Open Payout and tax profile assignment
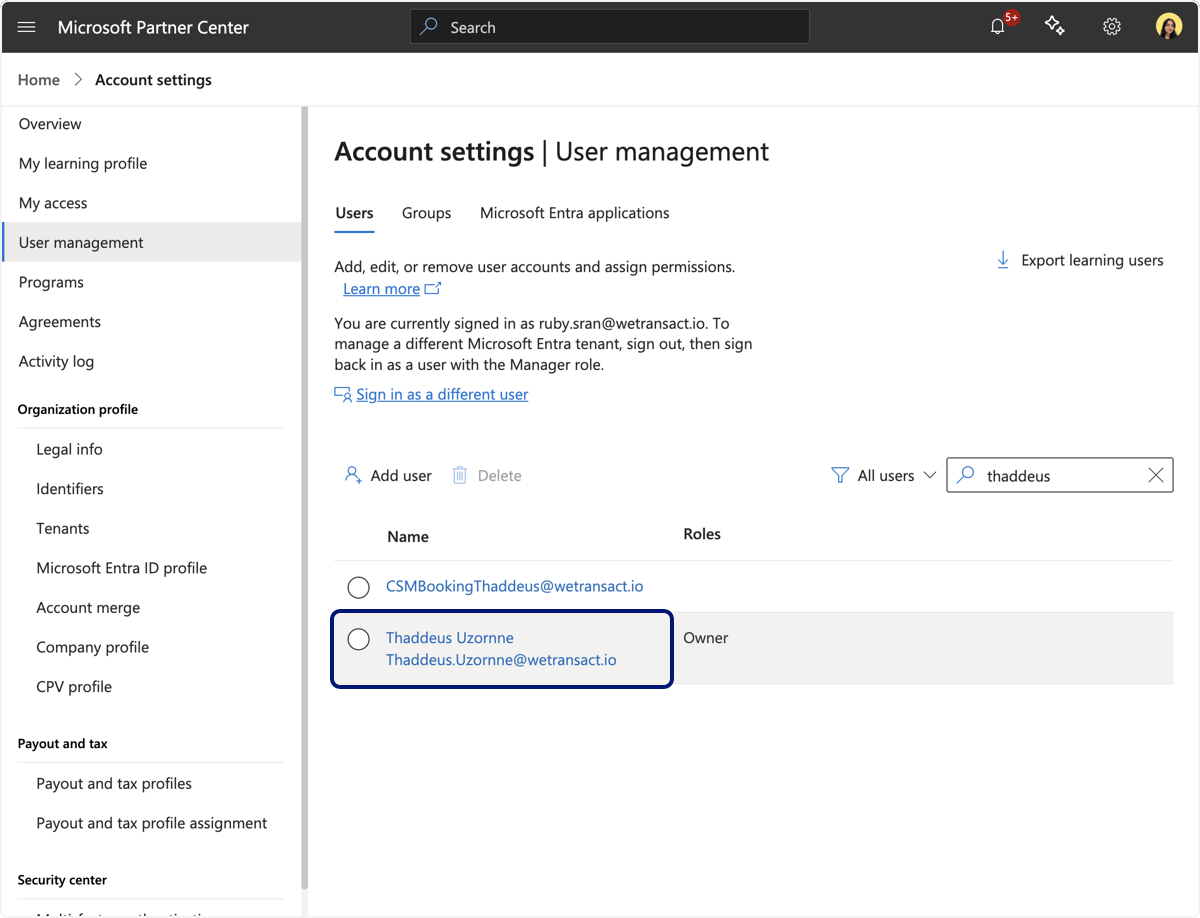1200x918 pixels. coord(152,823)
